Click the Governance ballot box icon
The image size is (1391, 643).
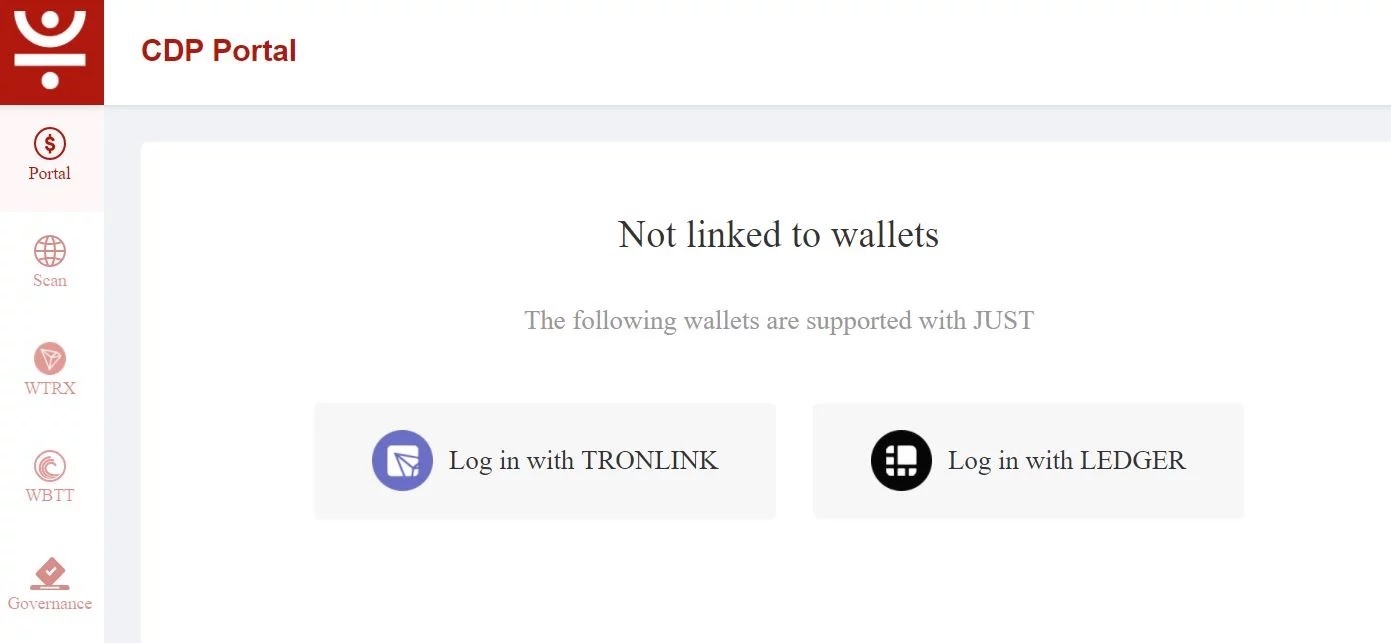point(50,574)
